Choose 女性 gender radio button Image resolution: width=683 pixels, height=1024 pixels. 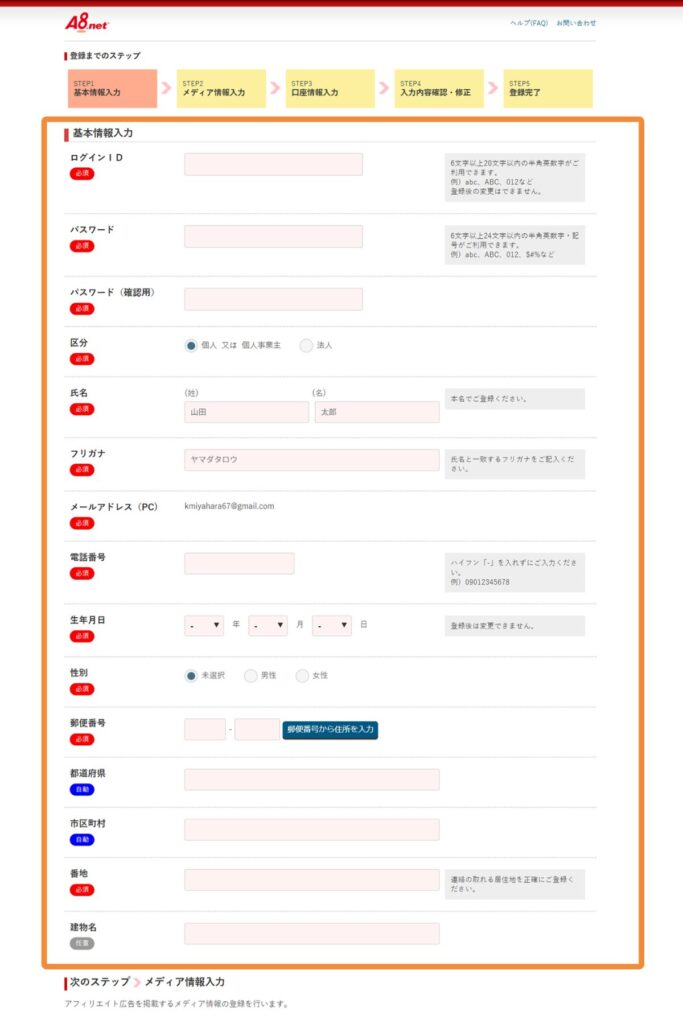[x=302, y=676]
